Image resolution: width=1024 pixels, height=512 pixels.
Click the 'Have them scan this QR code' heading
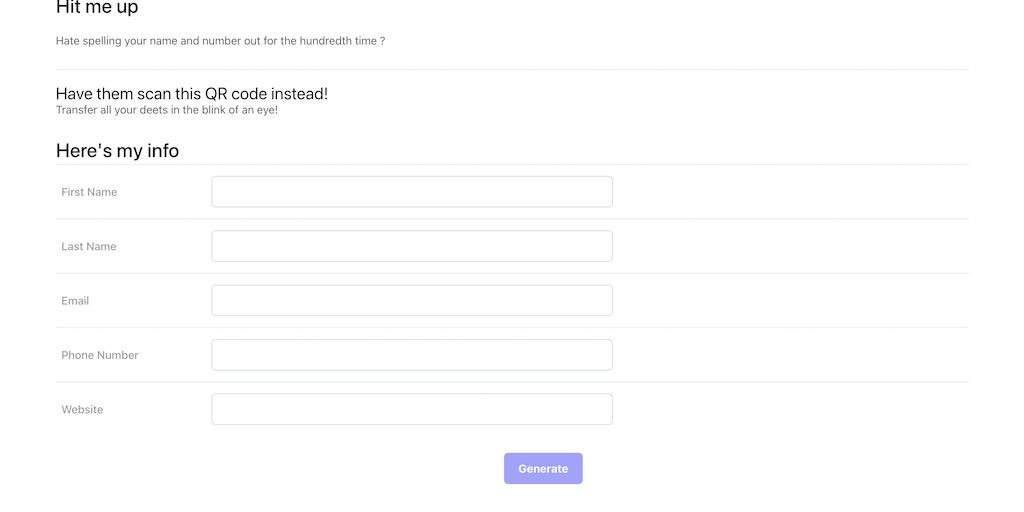coord(191,94)
